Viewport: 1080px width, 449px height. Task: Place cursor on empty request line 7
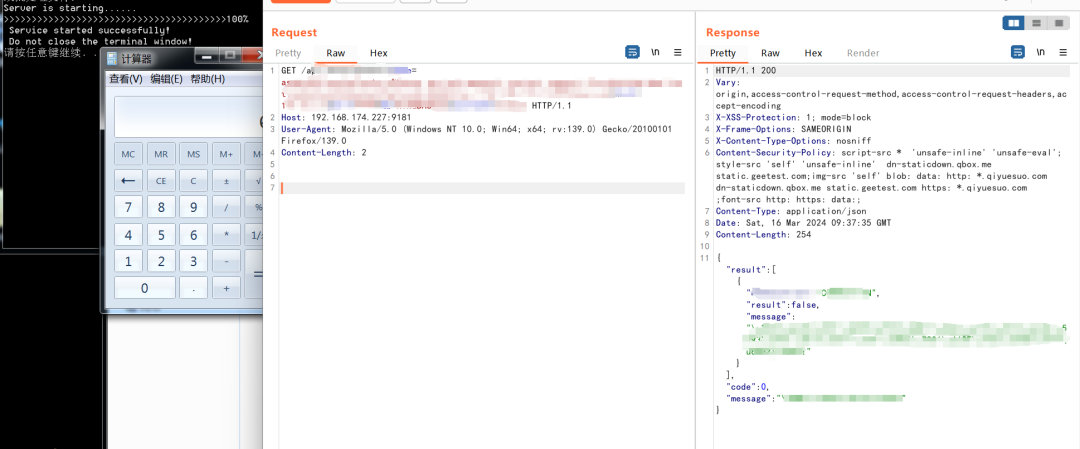coord(483,188)
